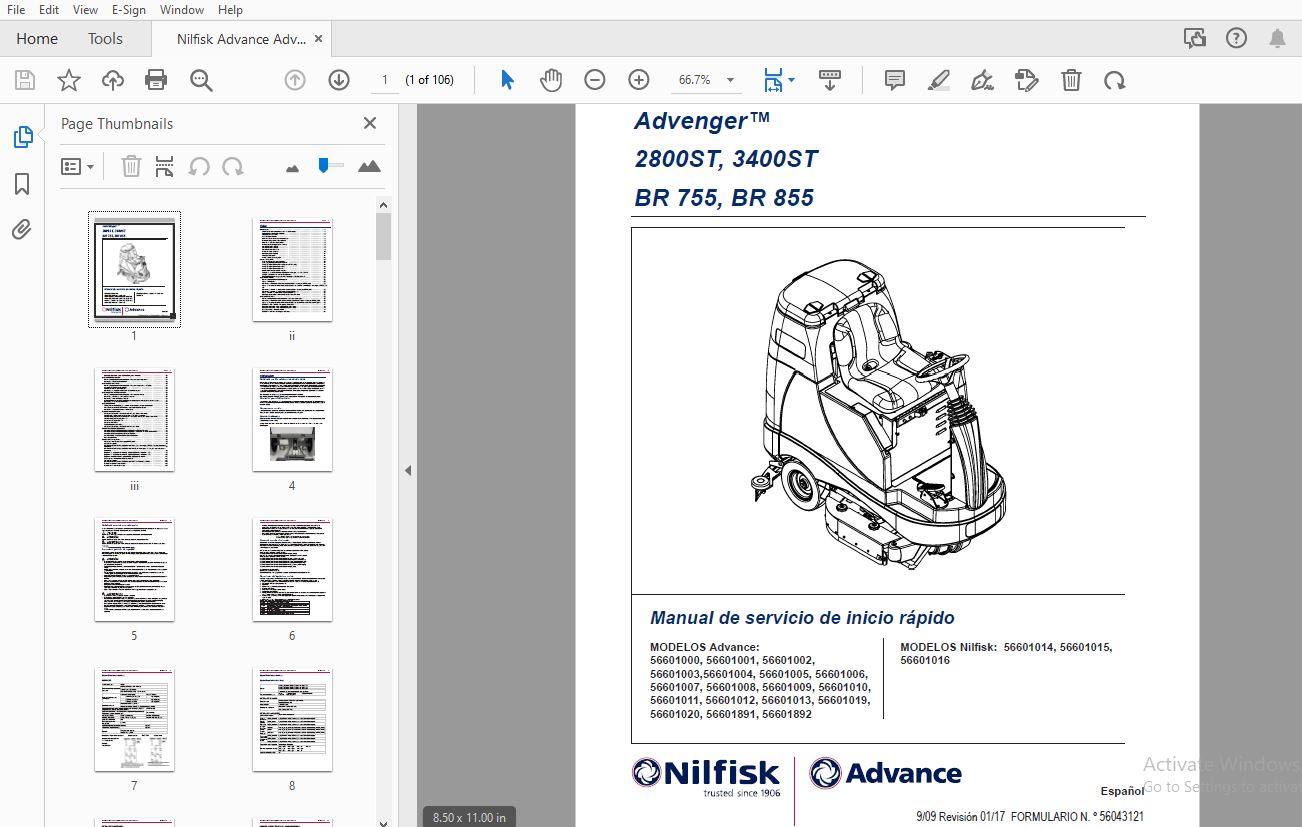Open thumbnails panel options dropdown

tap(77, 166)
